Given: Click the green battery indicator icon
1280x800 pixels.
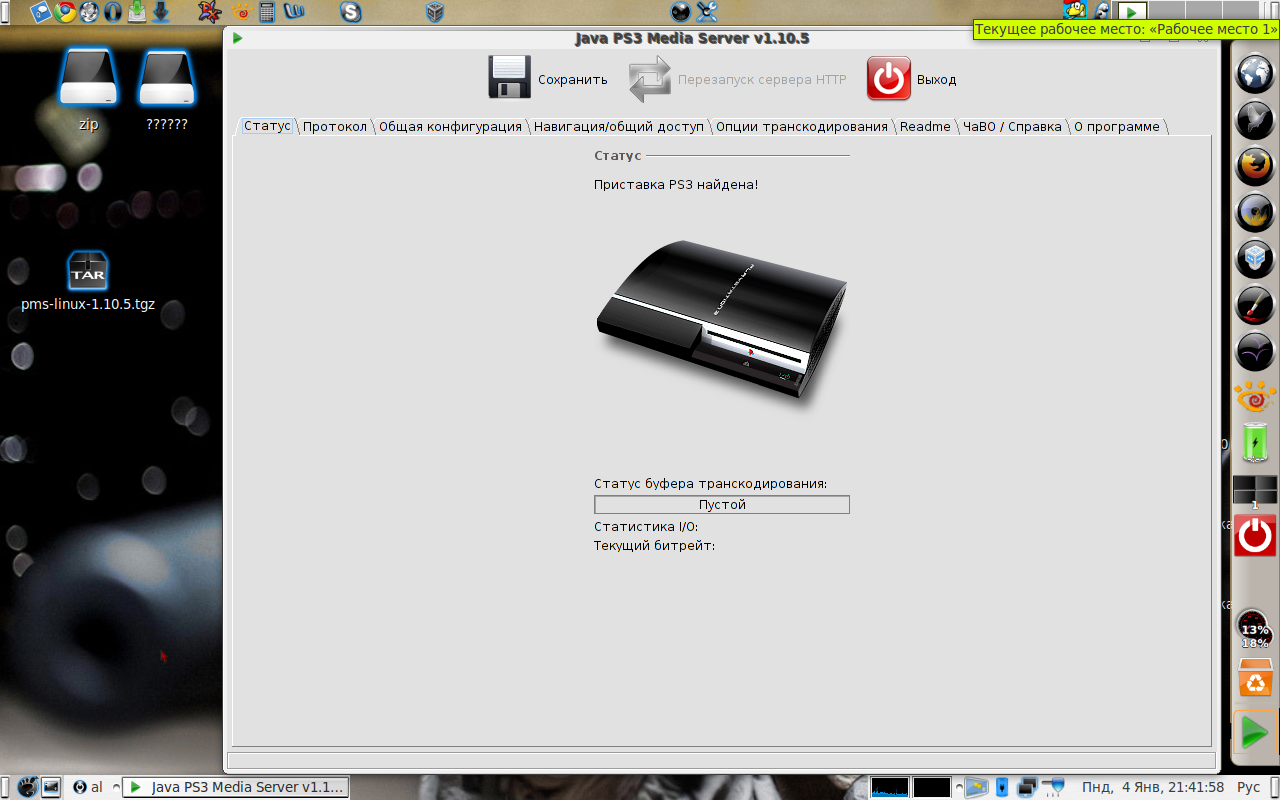Looking at the screenshot, I should (1255, 441).
